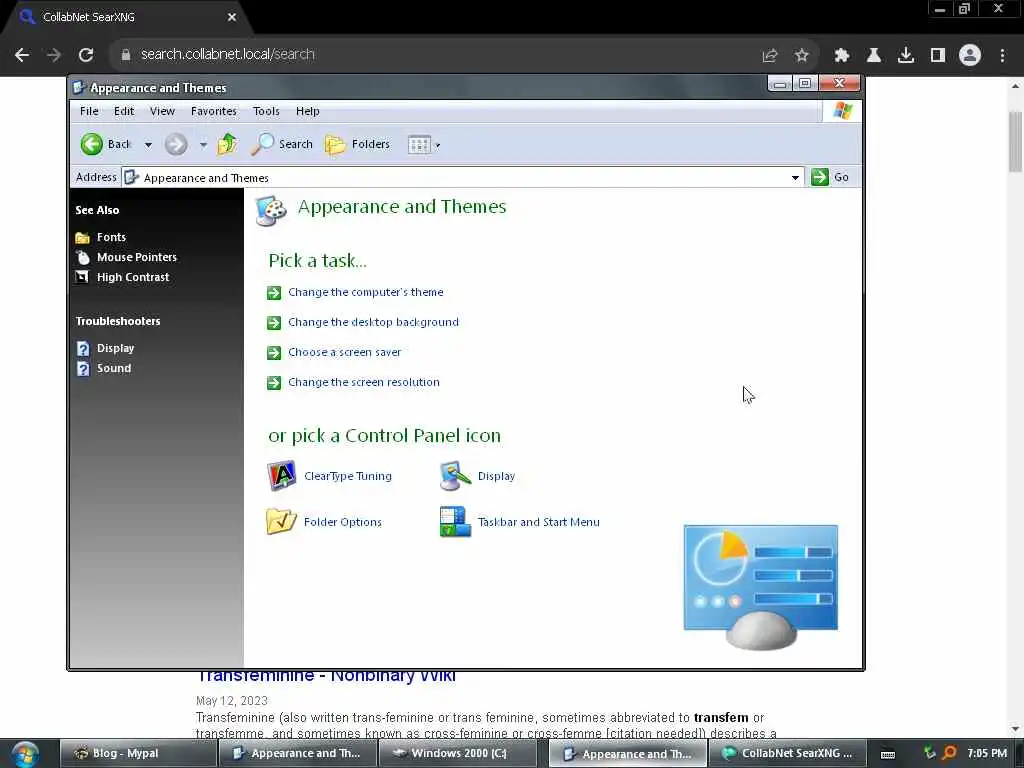This screenshot has height=768, width=1024.
Task: Open the Sound troubleshooter help icon
Action: pyautogui.click(x=83, y=368)
